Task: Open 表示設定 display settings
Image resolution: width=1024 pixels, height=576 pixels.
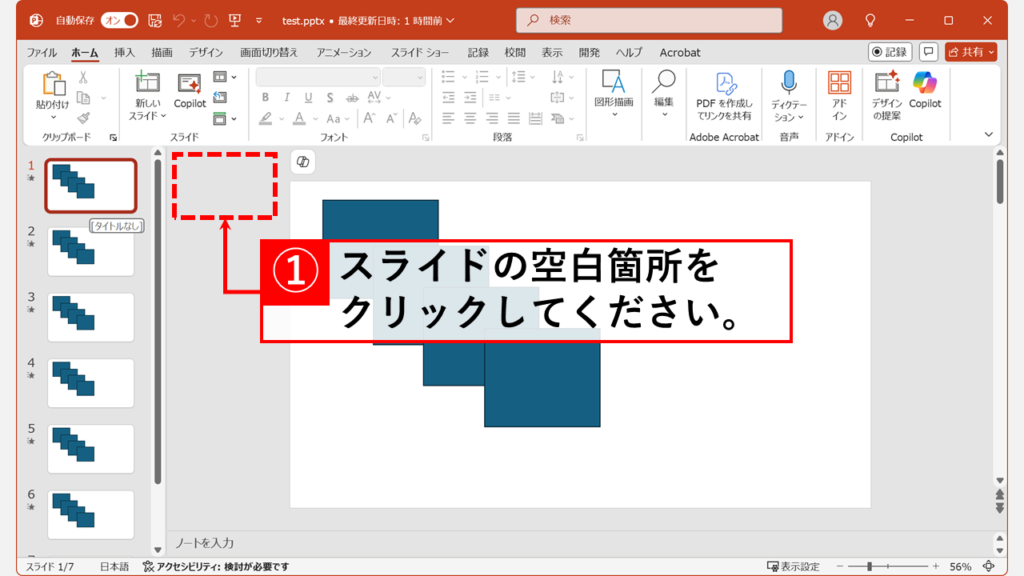Action: [x=793, y=566]
